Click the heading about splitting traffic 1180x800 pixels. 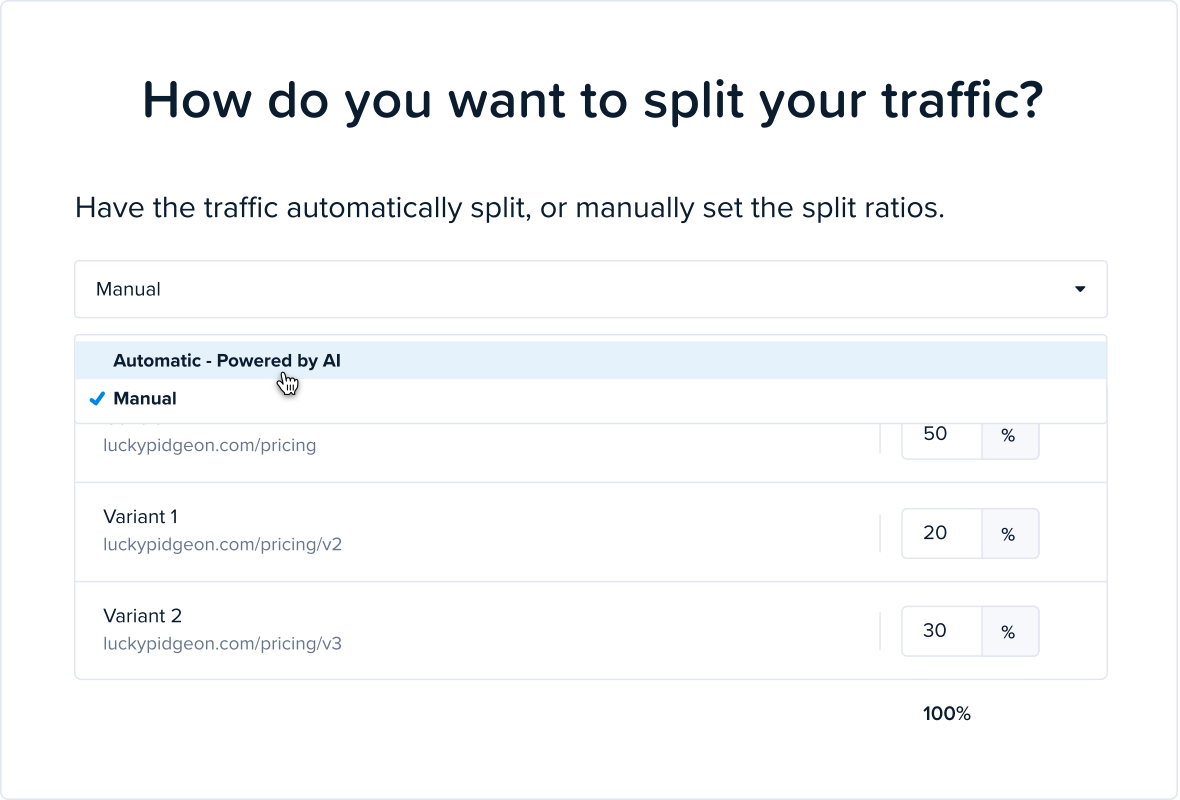pyautogui.click(x=593, y=100)
